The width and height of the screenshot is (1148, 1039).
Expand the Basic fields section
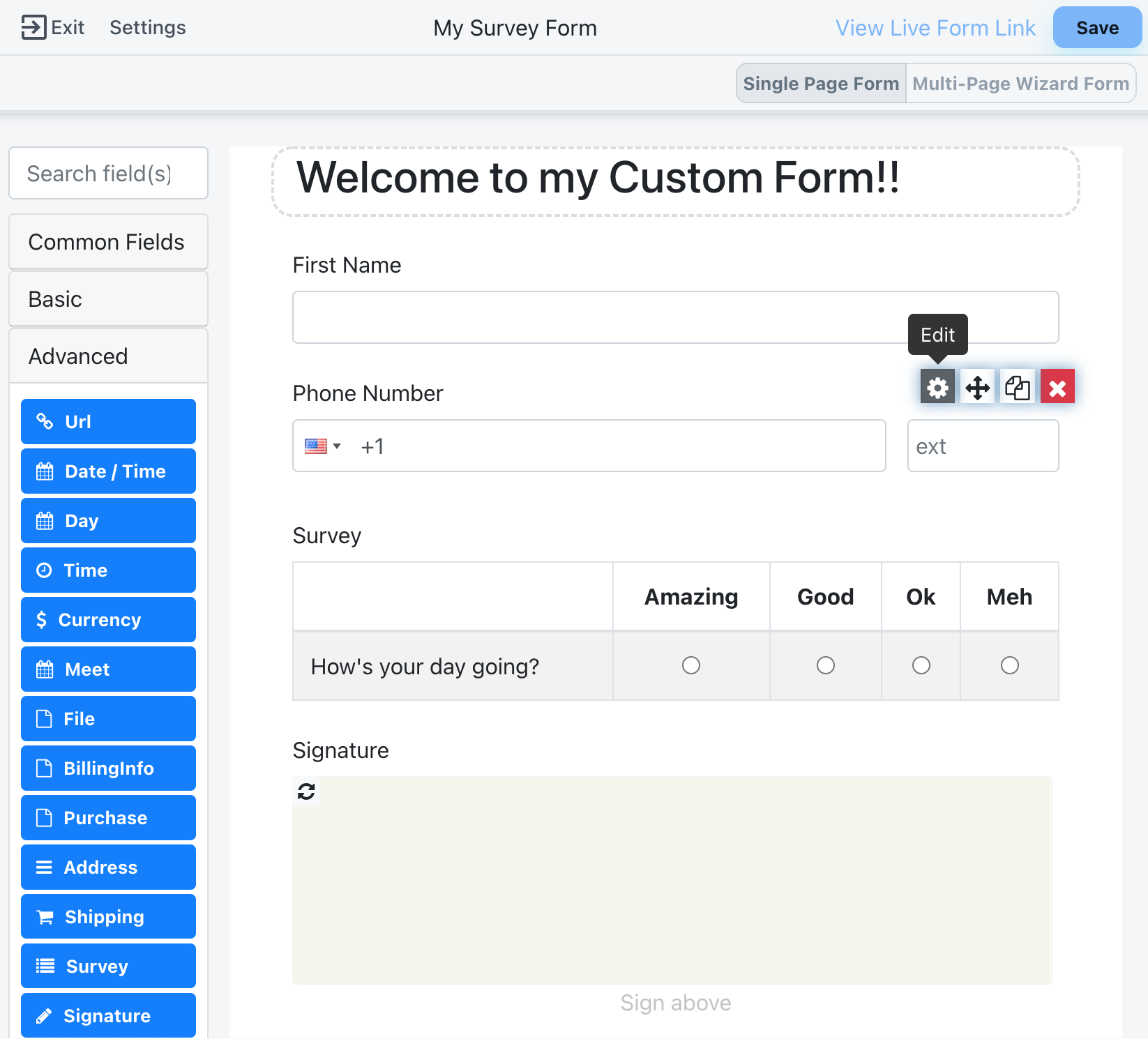[x=108, y=299]
